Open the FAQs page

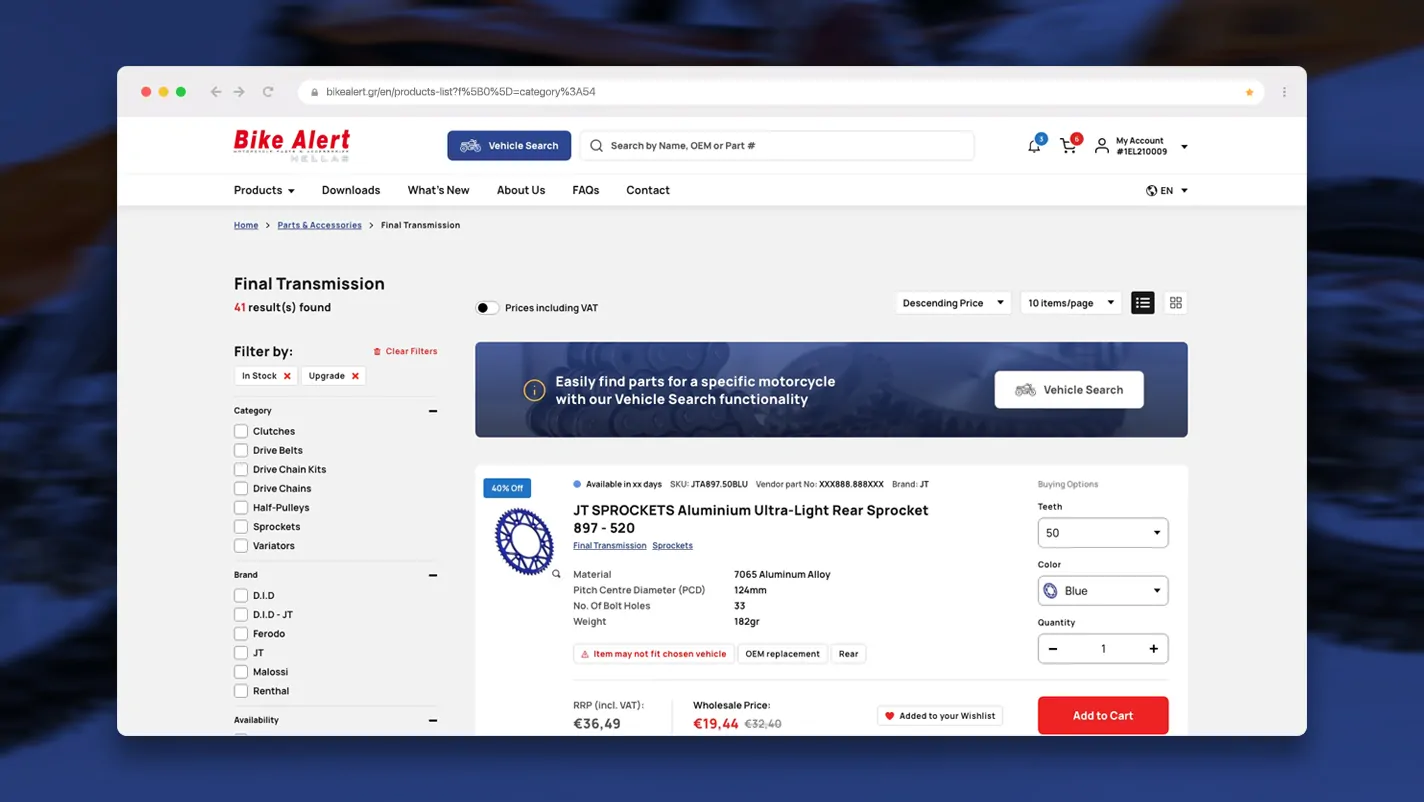click(586, 190)
